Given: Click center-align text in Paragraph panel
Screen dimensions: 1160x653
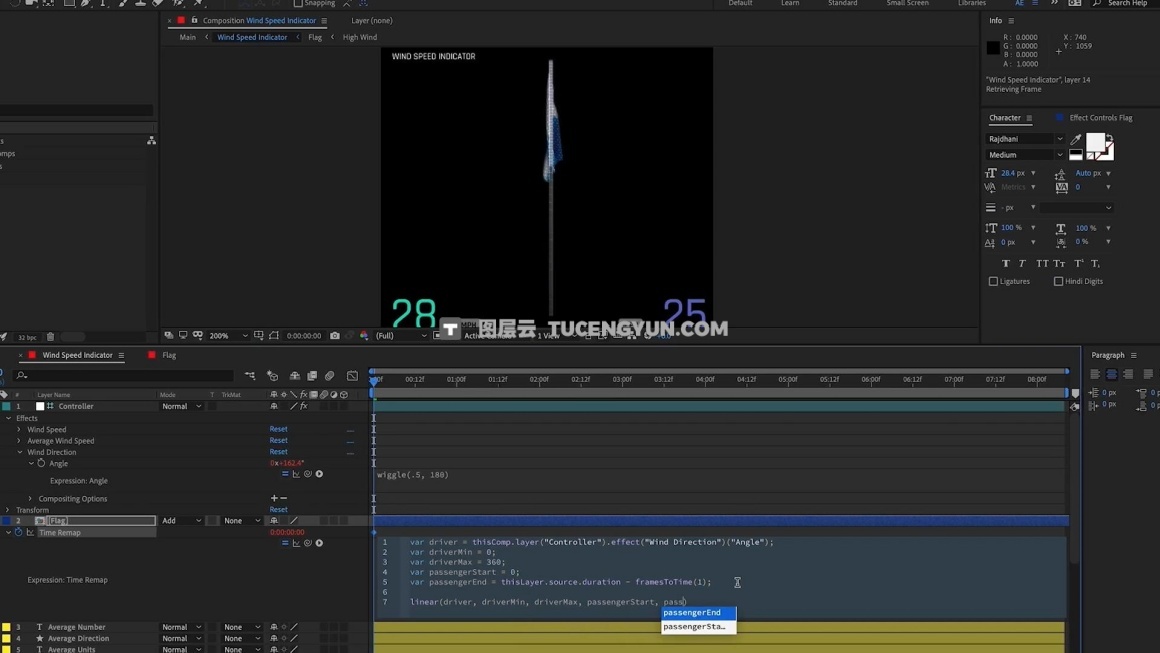Looking at the screenshot, I should pyautogui.click(x=1111, y=374).
